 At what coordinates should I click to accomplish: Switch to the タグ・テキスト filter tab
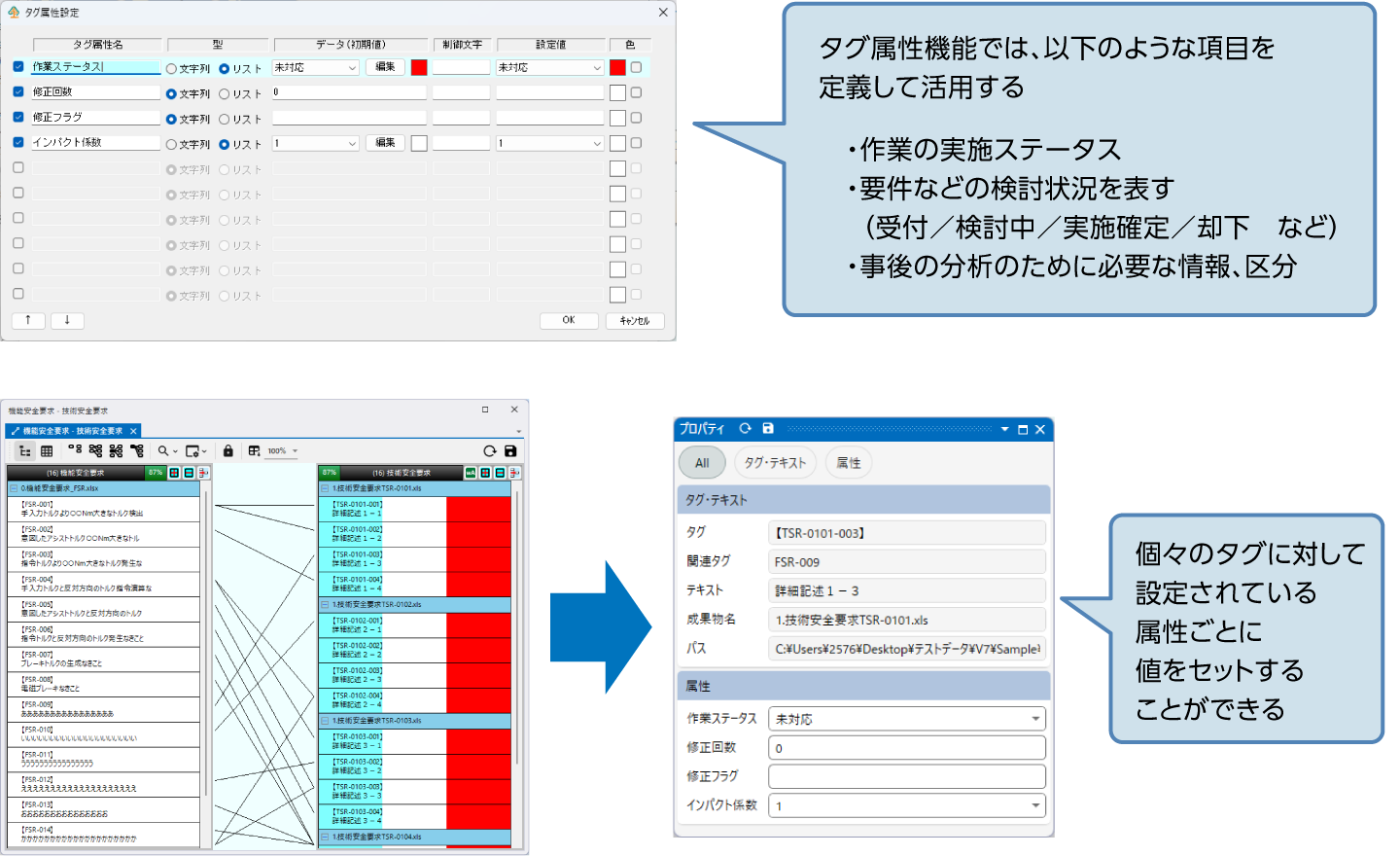click(x=775, y=463)
